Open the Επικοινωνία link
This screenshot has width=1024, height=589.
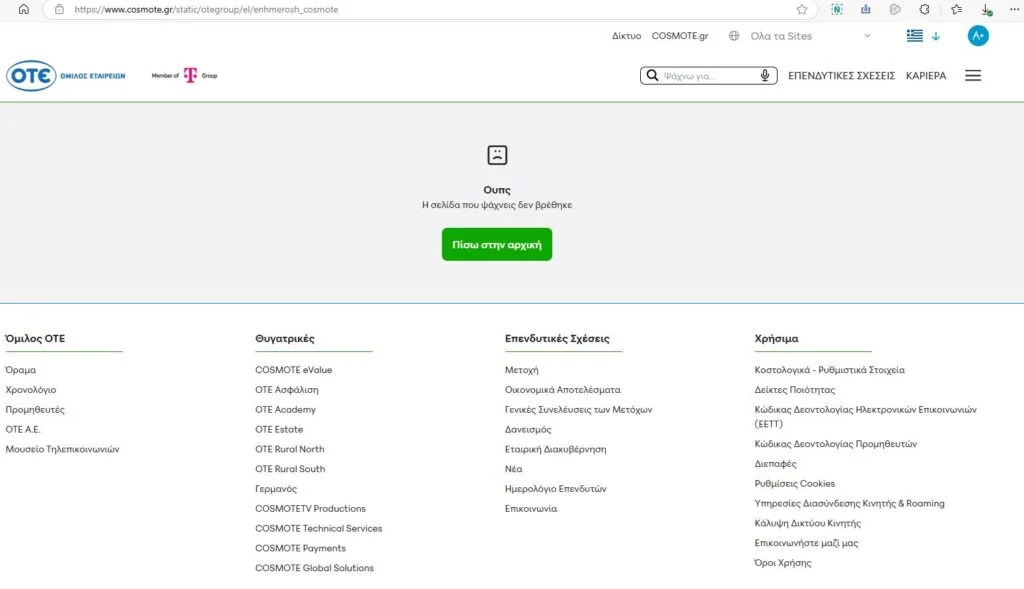(x=530, y=509)
